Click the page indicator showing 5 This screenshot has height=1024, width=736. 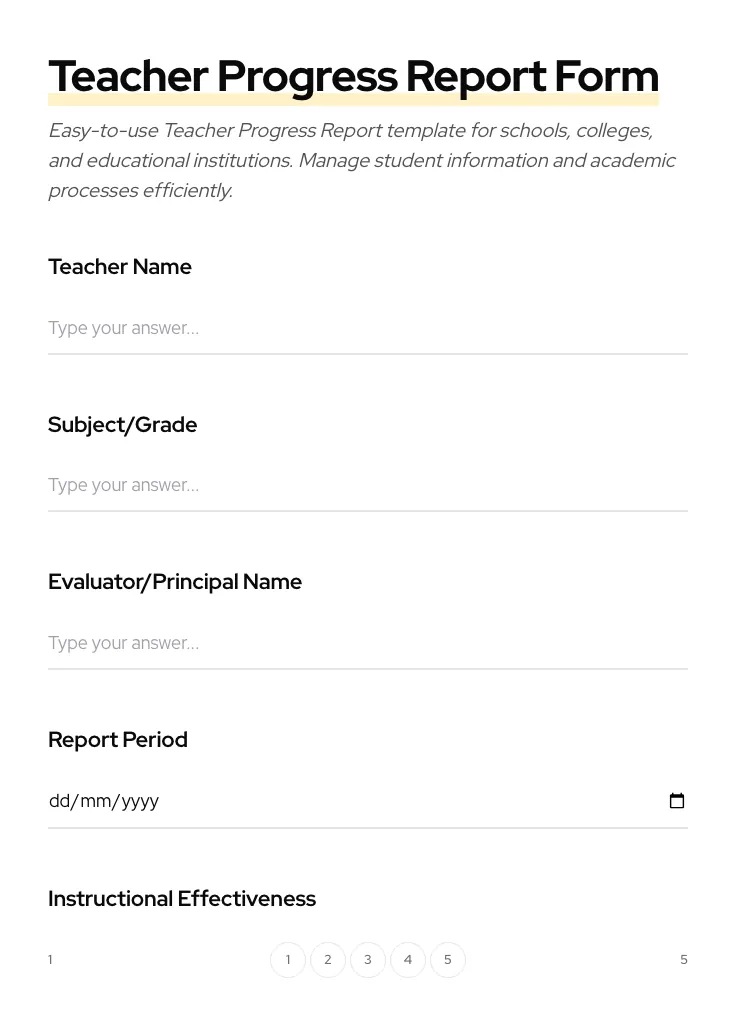click(684, 959)
